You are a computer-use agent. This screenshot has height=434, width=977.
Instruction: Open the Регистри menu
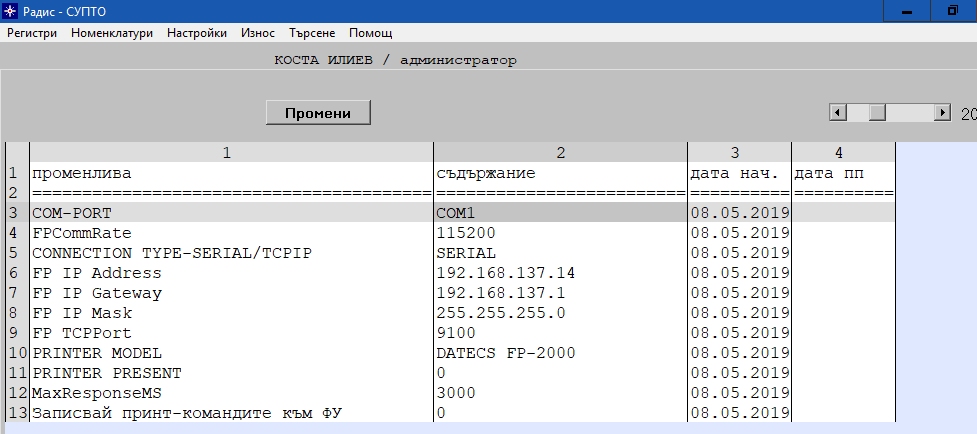click(32, 33)
